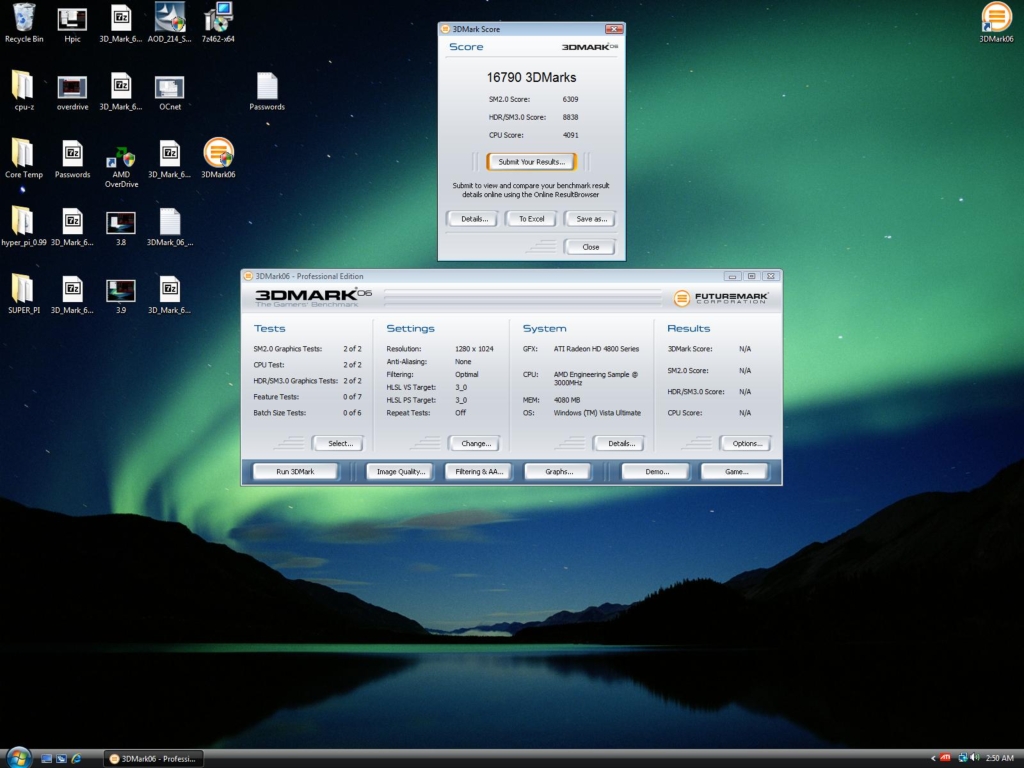The width and height of the screenshot is (1024, 768).
Task: Click the CPU Score value 4091
Action: [x=570, y=135]
